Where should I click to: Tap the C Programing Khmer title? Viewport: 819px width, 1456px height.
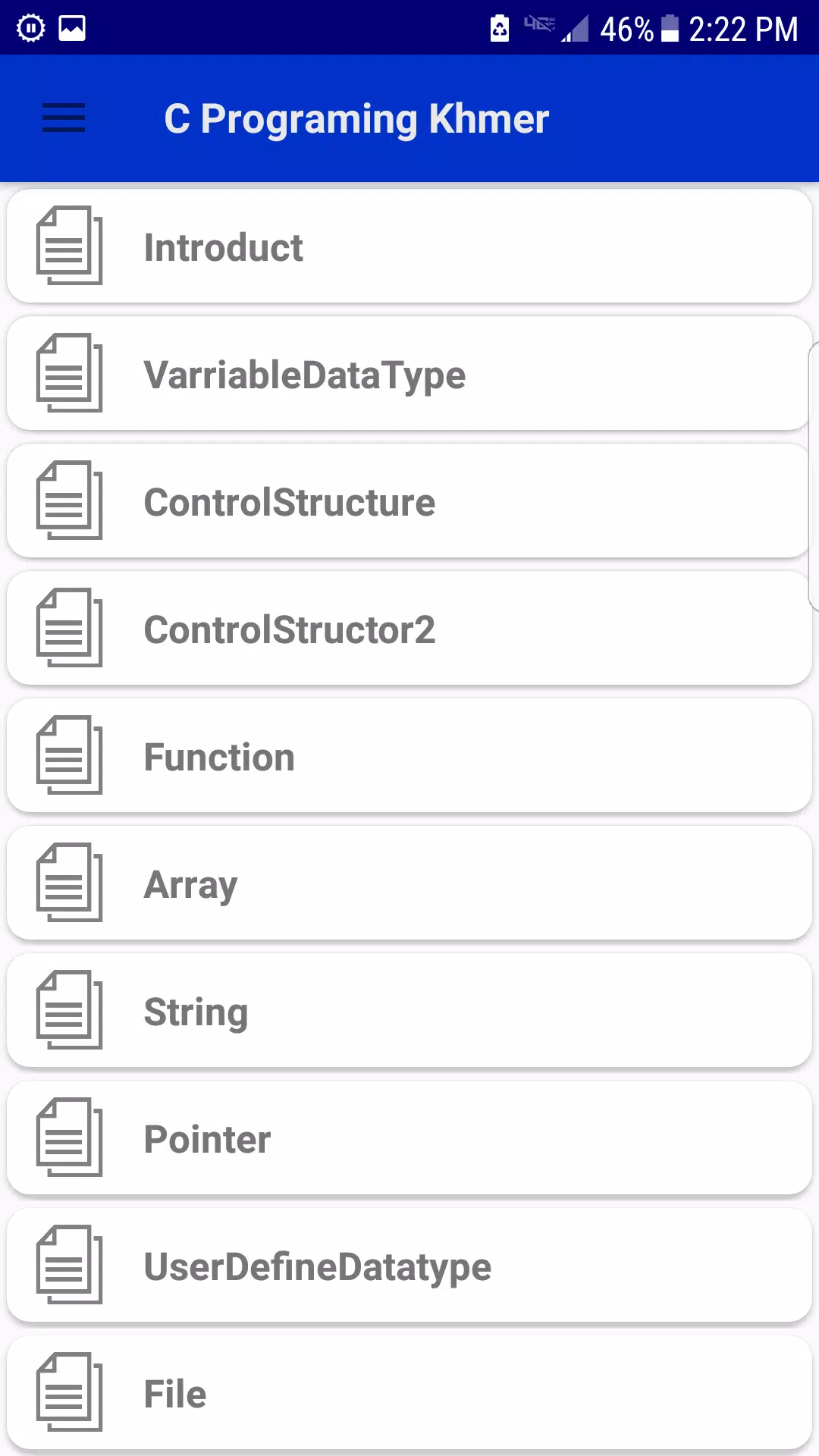tap(356, 120)
